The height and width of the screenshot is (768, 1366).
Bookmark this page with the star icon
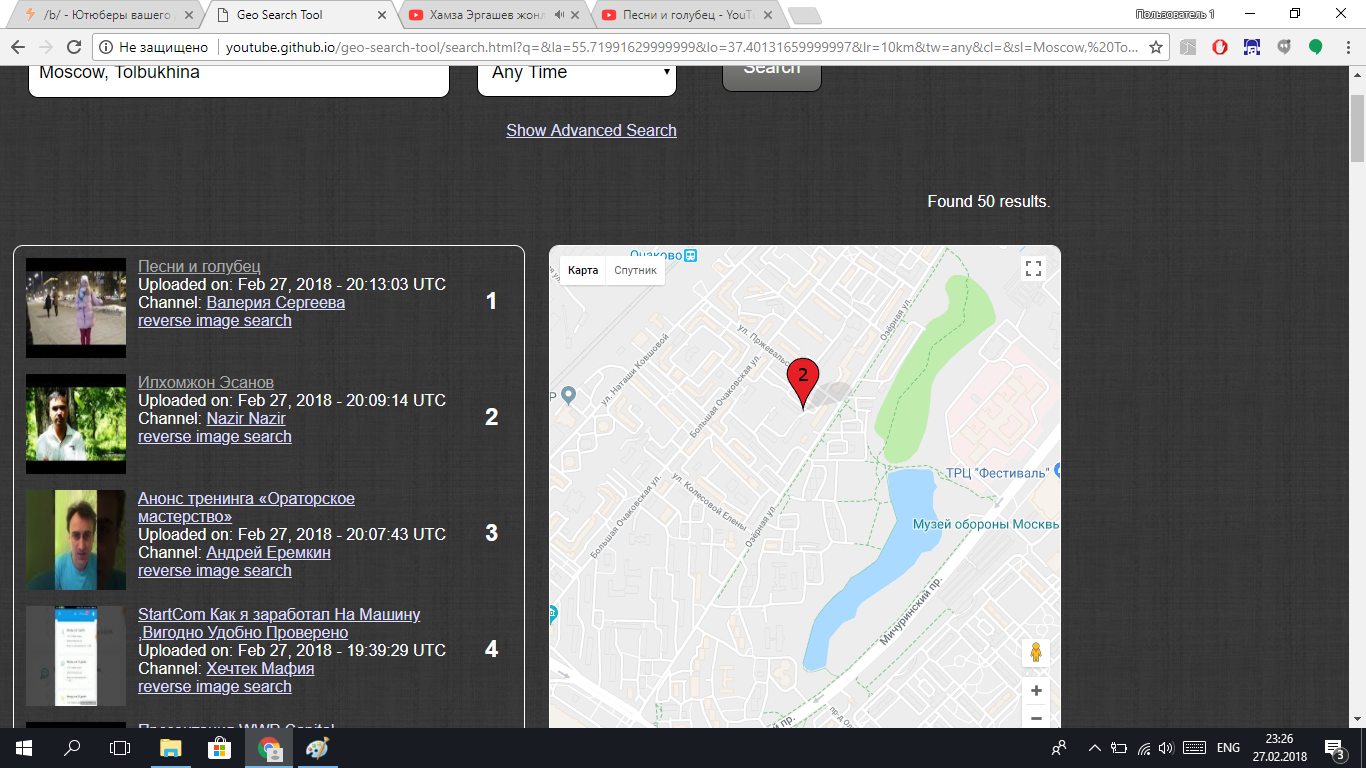pos(1156,47)
